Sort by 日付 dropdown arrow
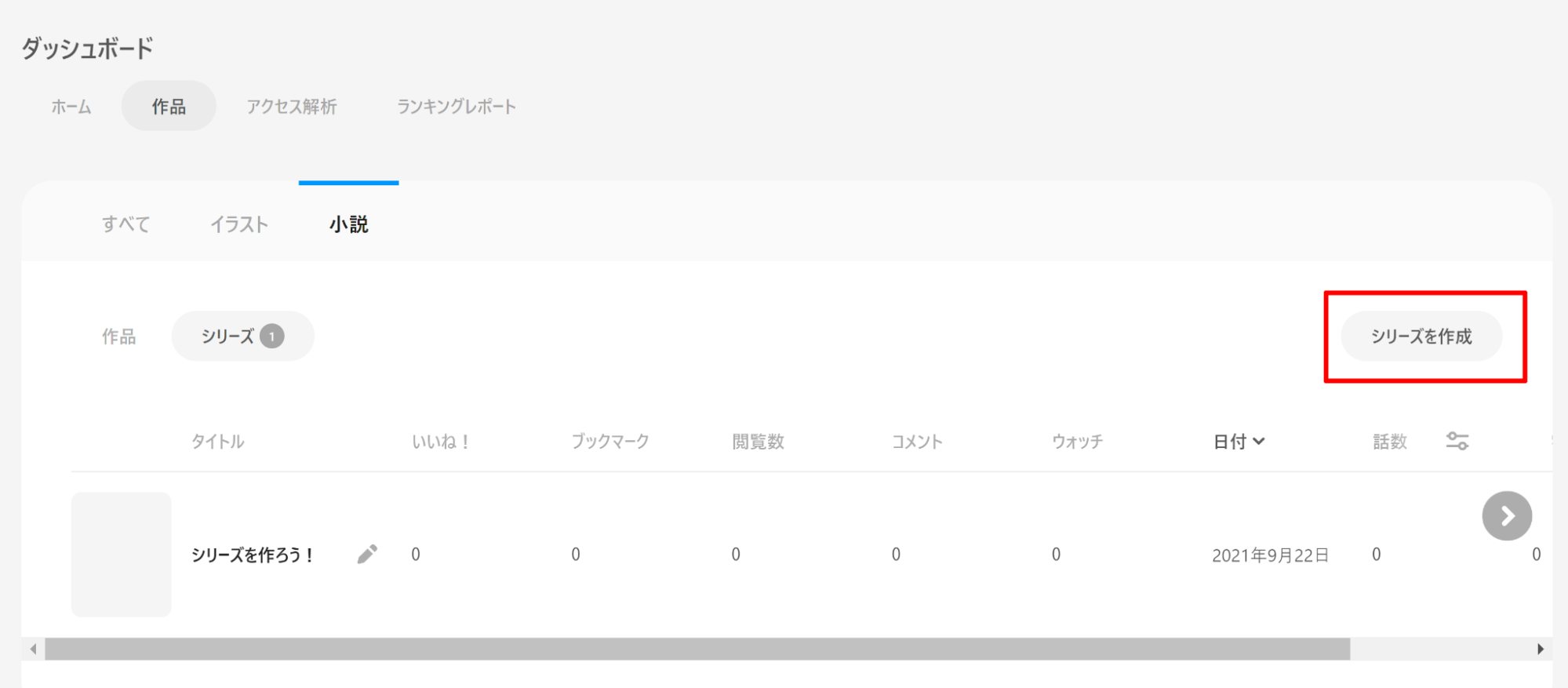The width and height of the screenshot is (1568, 688). (1259, 441)
